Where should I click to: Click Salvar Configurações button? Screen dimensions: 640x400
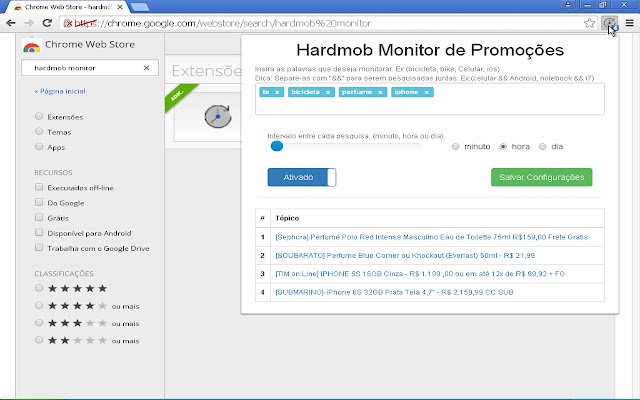tap(542, 177)
